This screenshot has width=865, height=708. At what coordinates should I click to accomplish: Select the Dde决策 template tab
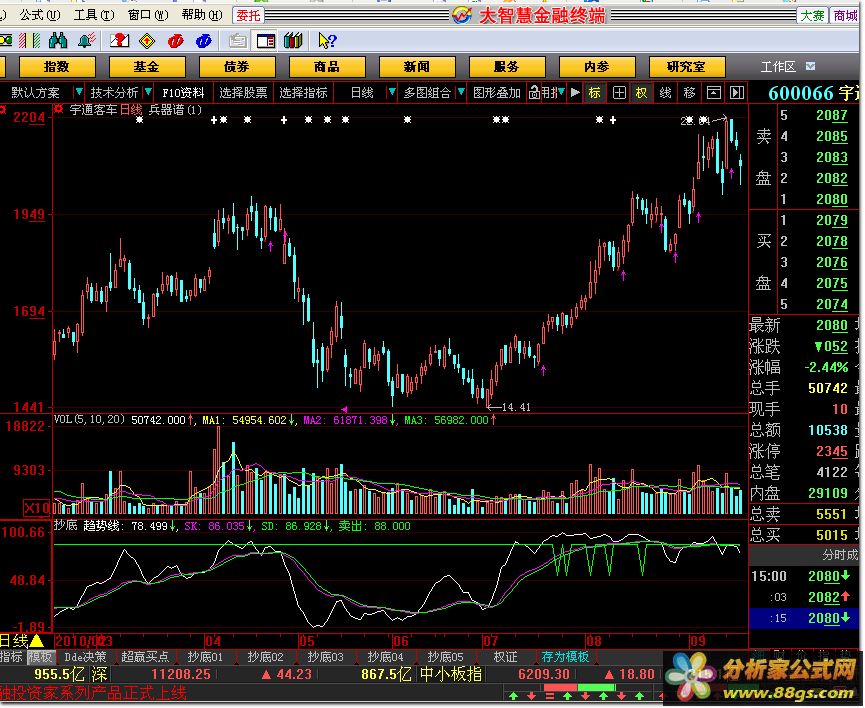click(x=85, y=657)
